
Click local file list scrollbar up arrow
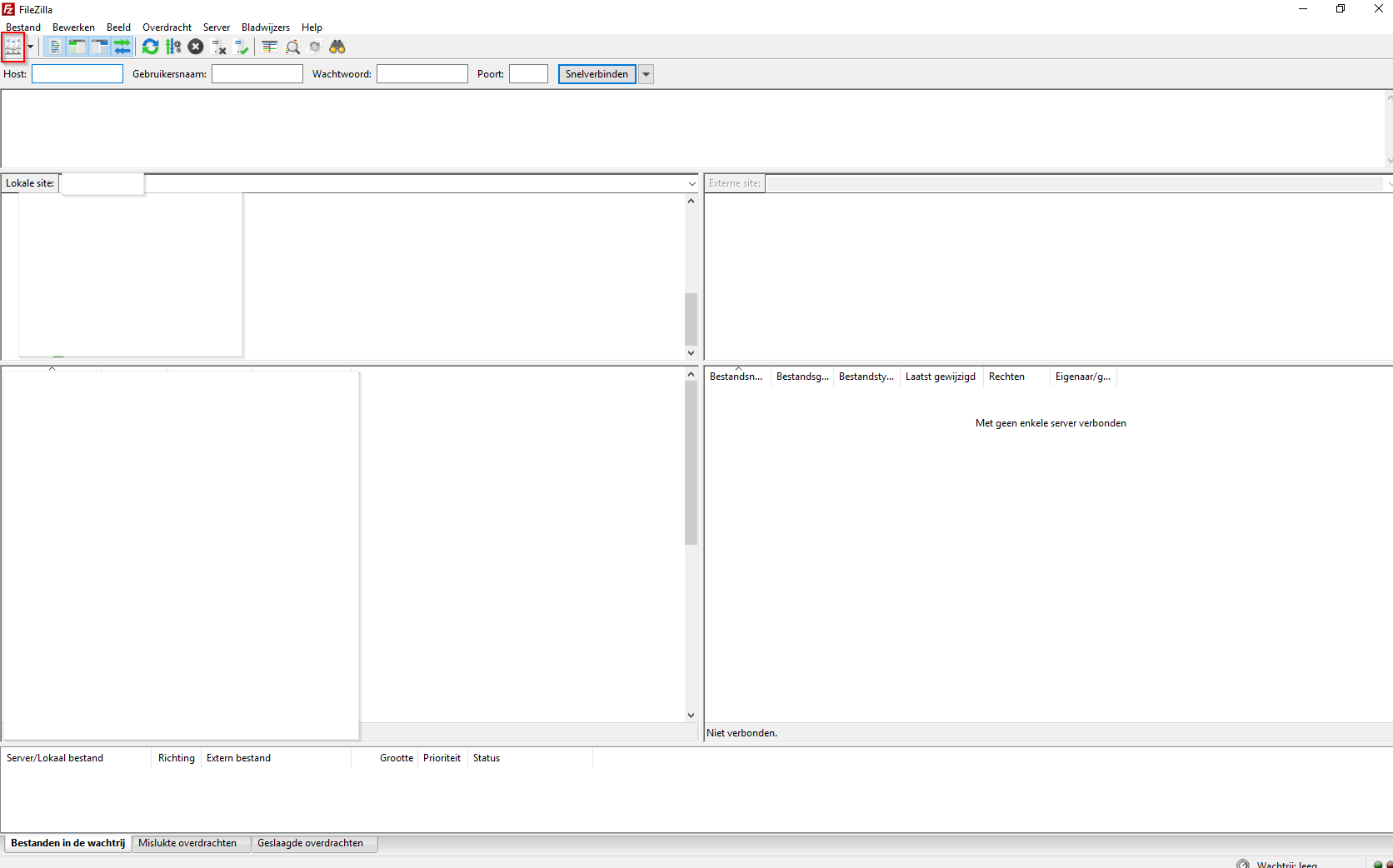[x=691, y=374]
